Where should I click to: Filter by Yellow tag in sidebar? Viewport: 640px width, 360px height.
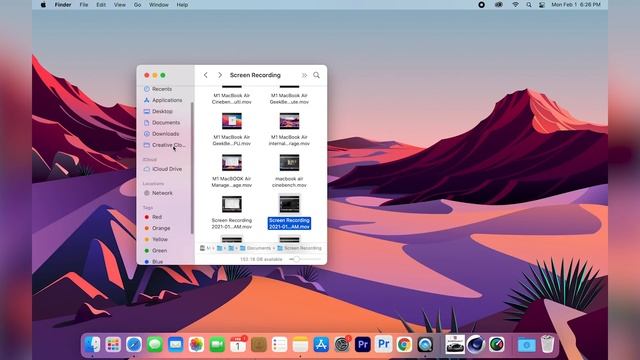156,239
